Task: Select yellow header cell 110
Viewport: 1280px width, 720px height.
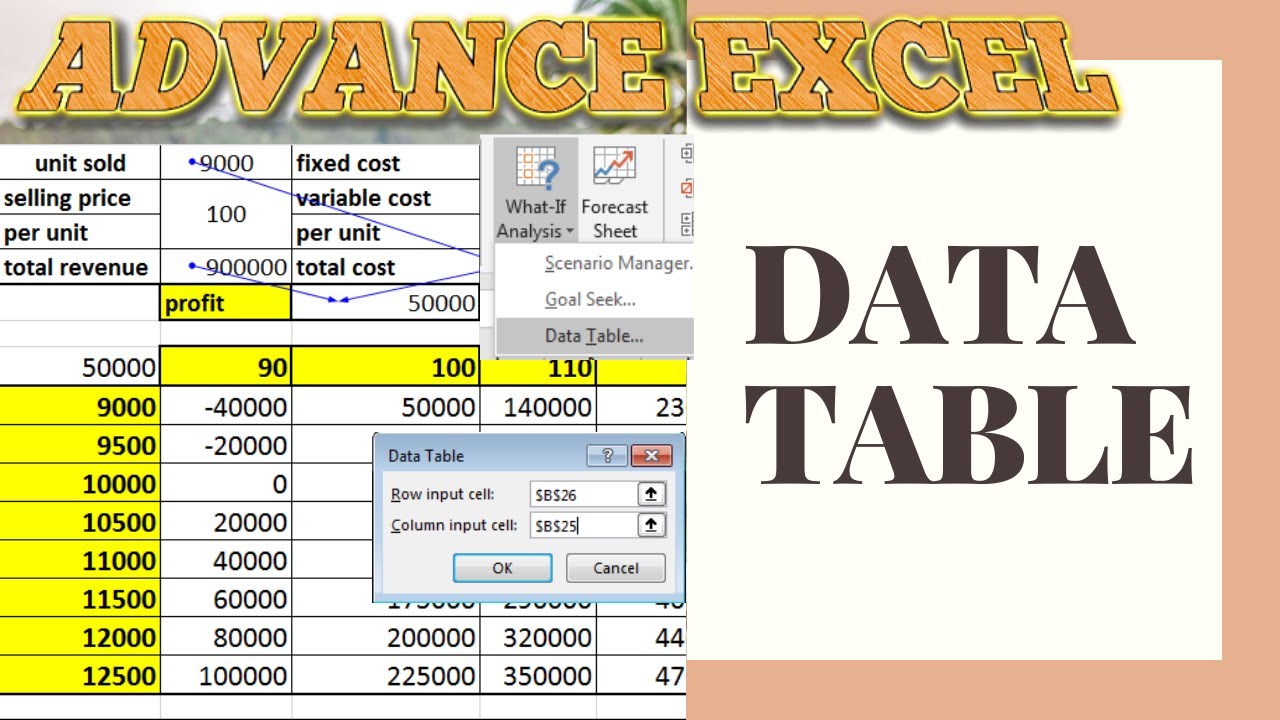Action: click(x=538, y=367)
